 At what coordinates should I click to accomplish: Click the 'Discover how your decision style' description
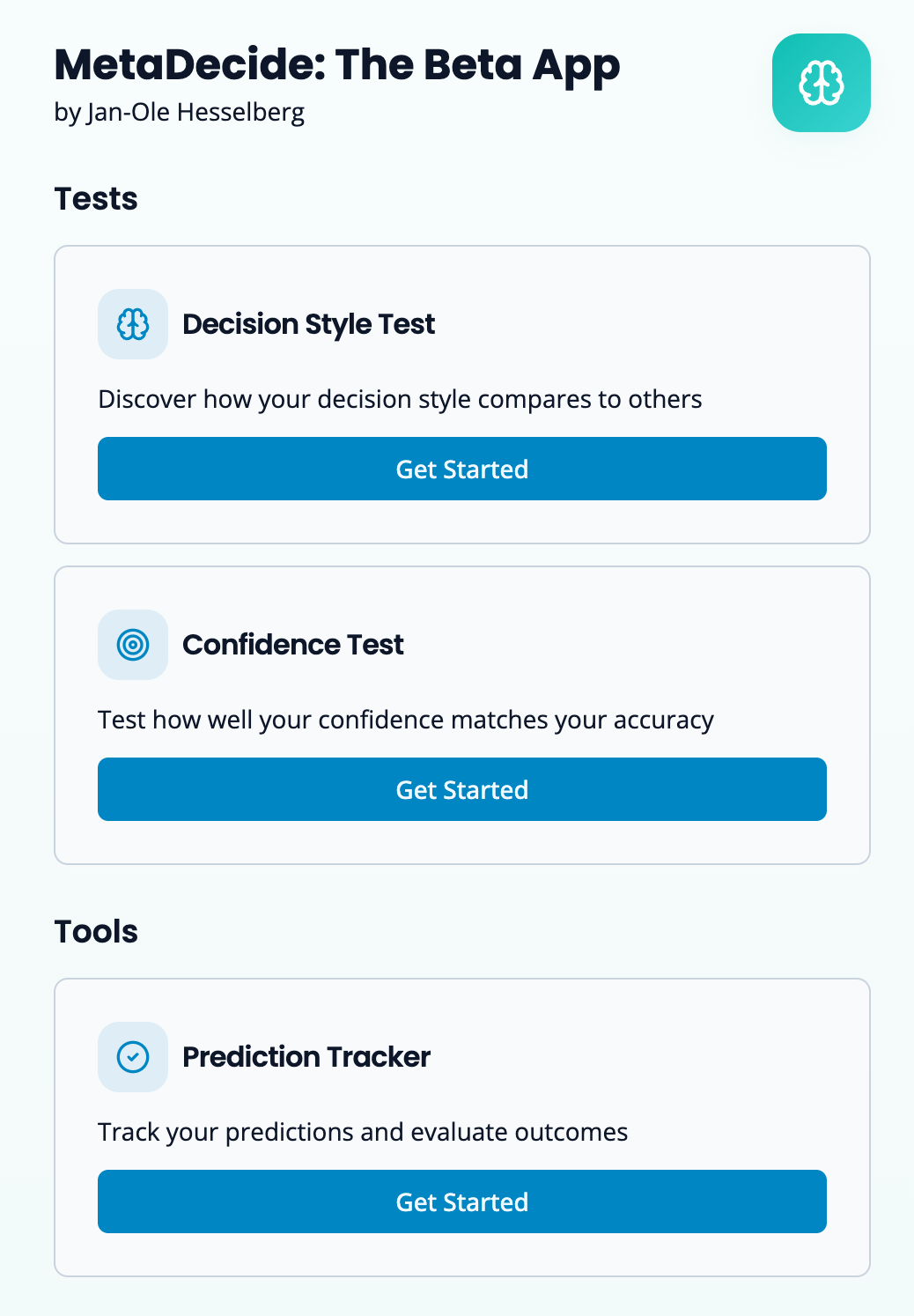[400, 399]
